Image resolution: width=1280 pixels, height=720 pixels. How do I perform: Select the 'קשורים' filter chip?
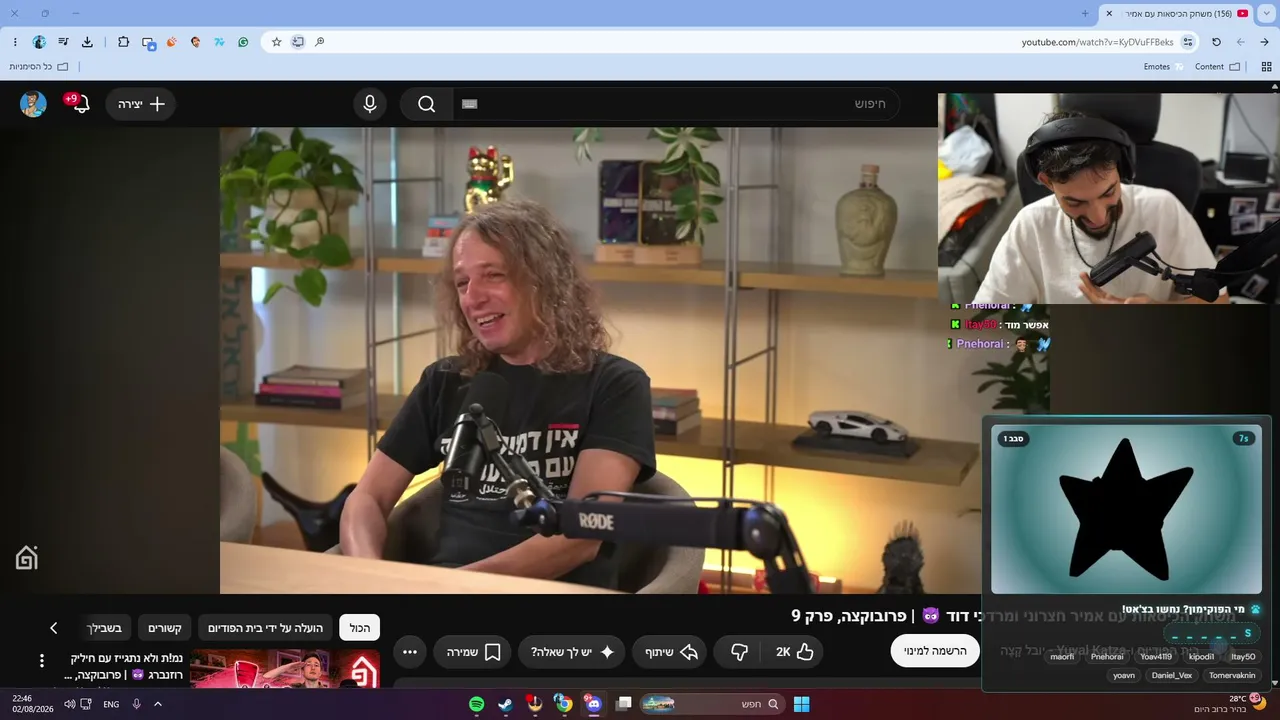[x=165, y=628]
